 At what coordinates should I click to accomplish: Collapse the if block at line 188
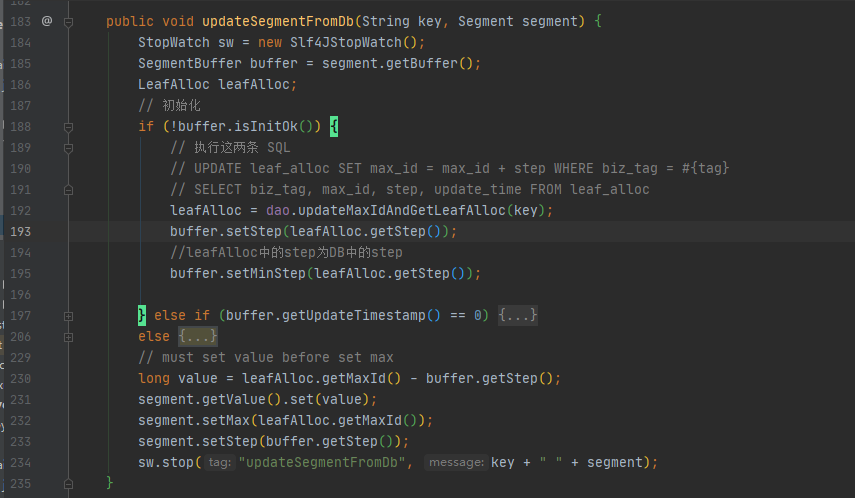[x=68, y=127]
